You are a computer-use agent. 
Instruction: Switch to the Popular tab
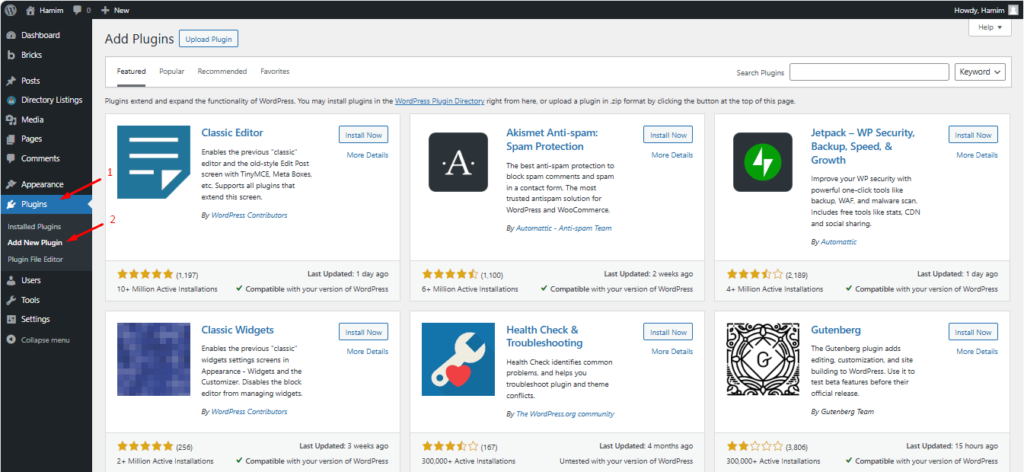(172, 72)
